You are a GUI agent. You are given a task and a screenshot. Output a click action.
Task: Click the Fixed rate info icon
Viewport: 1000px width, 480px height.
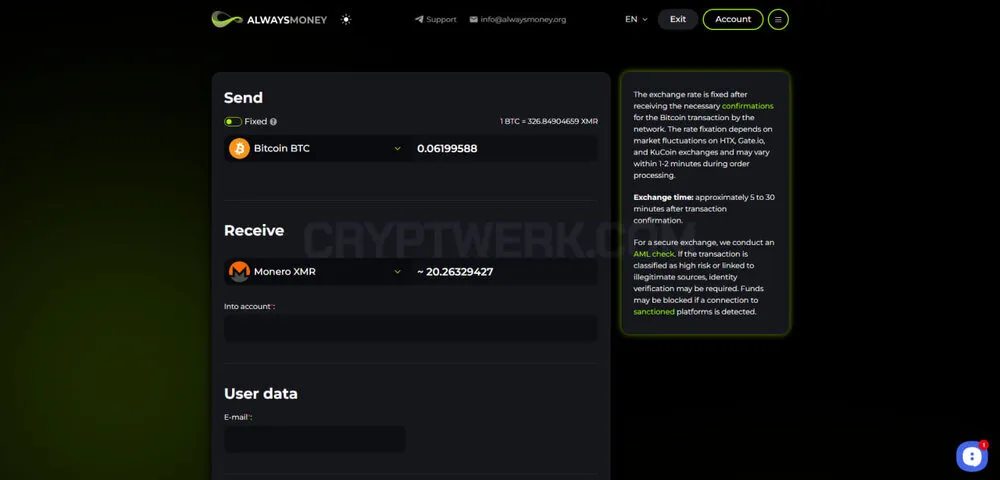click(274, 121)
